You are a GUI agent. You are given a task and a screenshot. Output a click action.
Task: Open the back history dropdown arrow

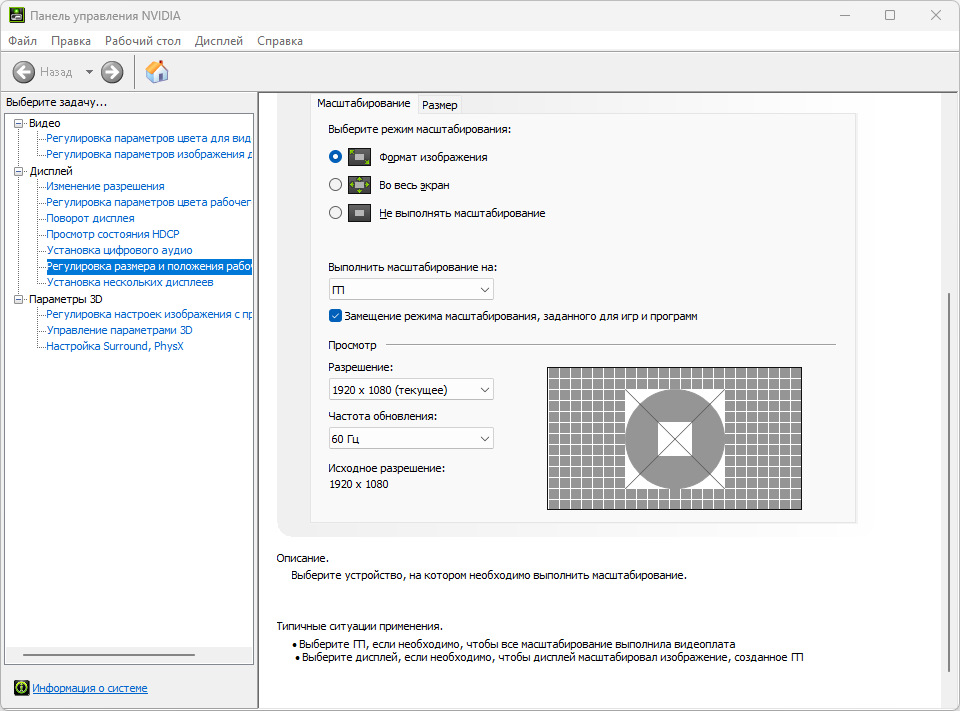89,72
